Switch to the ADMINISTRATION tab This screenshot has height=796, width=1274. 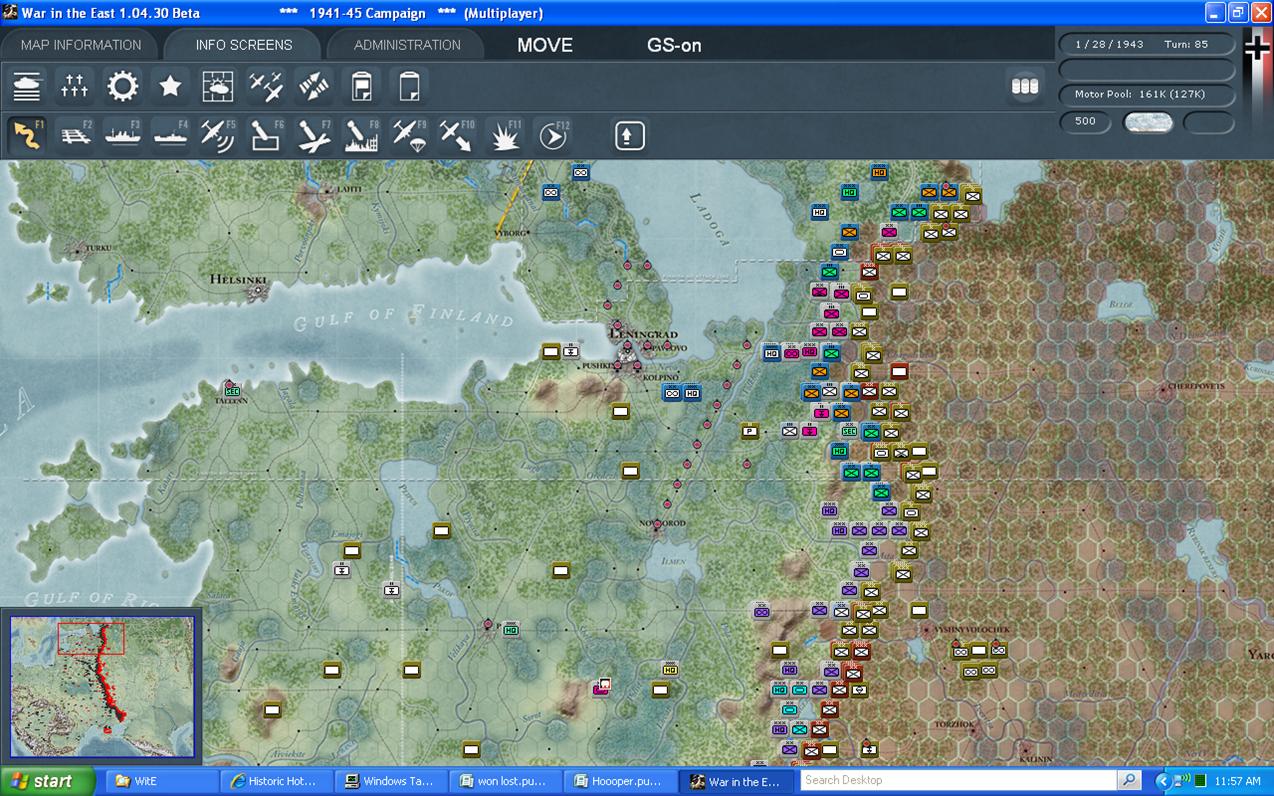pos(407,45)
